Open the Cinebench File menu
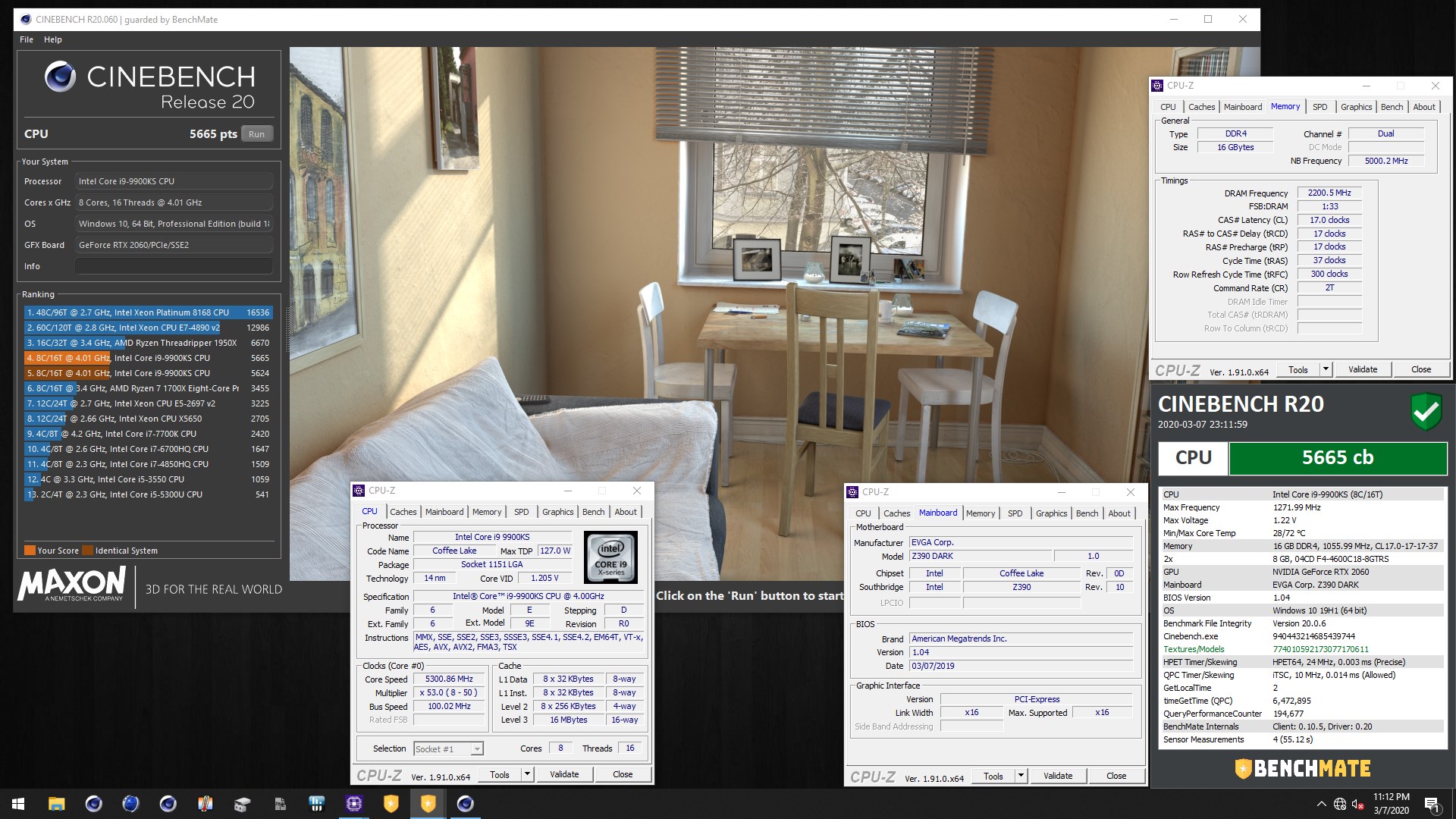 tap(27, 39)
